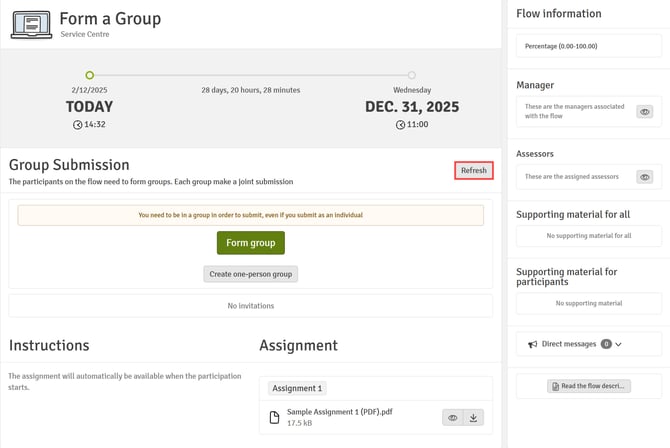
Task: Click the end marker above Dec. 31, 2025
Action: tap(411, 75)
